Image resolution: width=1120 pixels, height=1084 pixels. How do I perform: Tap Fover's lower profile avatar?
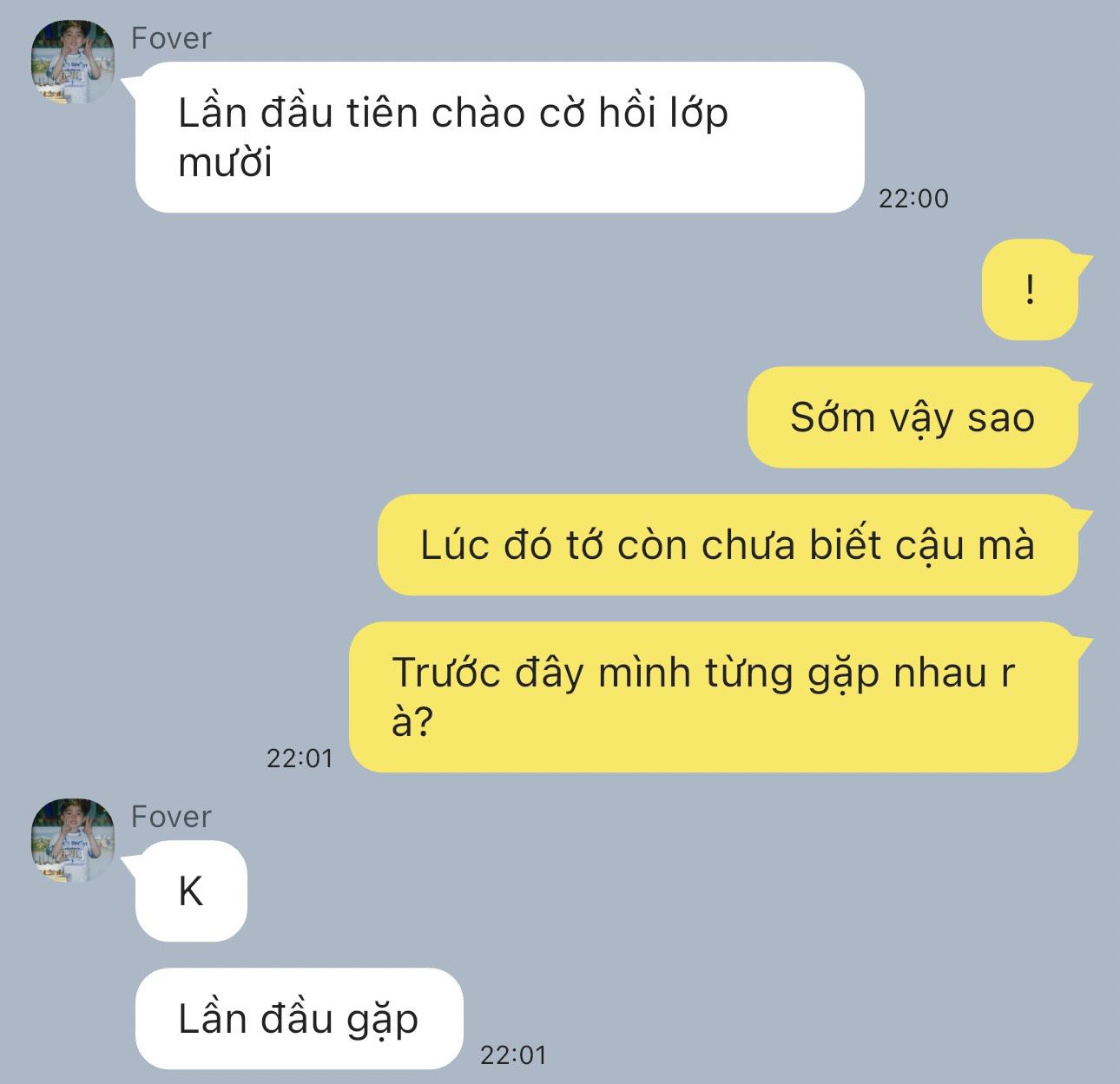click(x=73, y=840)
